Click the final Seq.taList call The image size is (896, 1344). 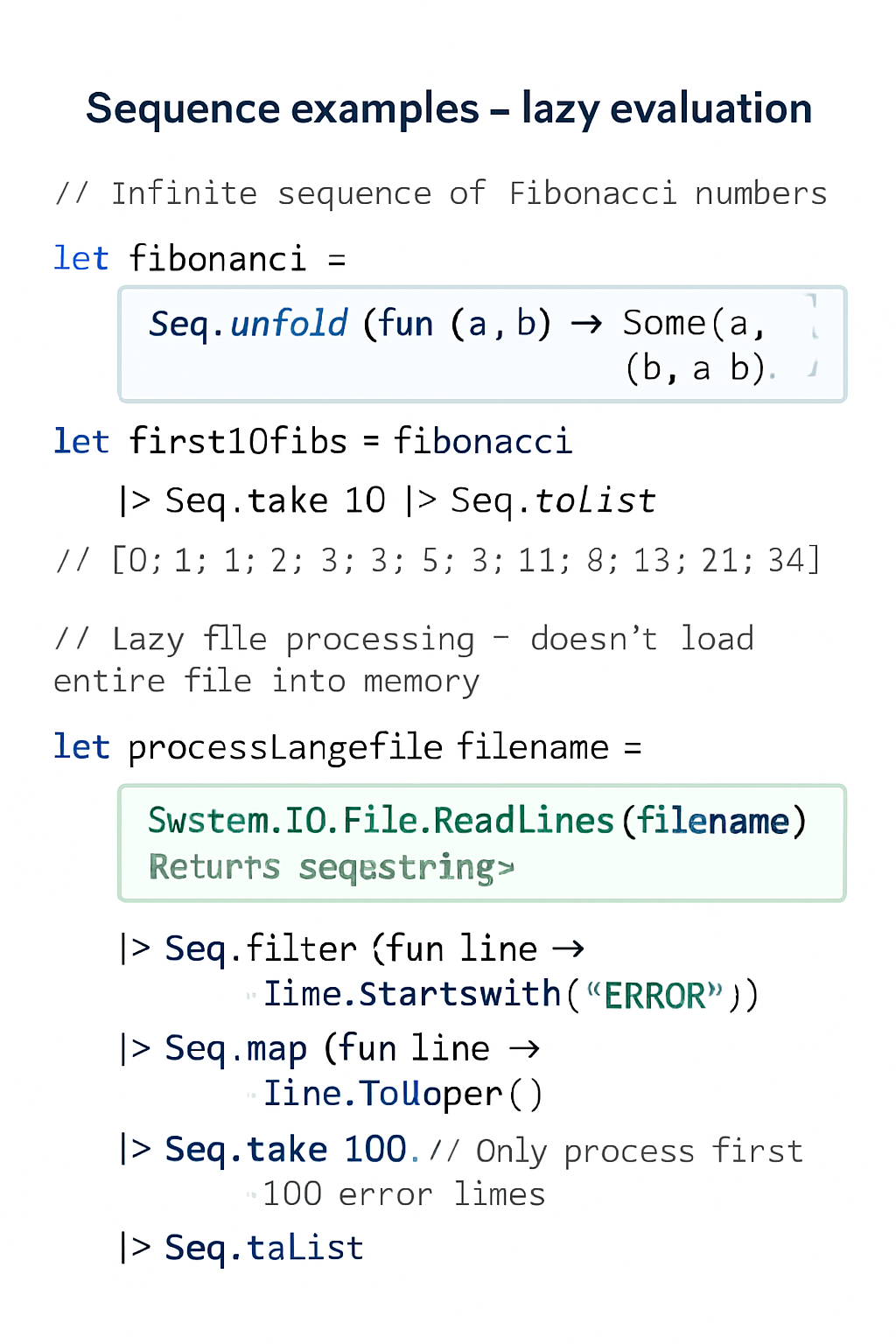tap(263, 1248)
